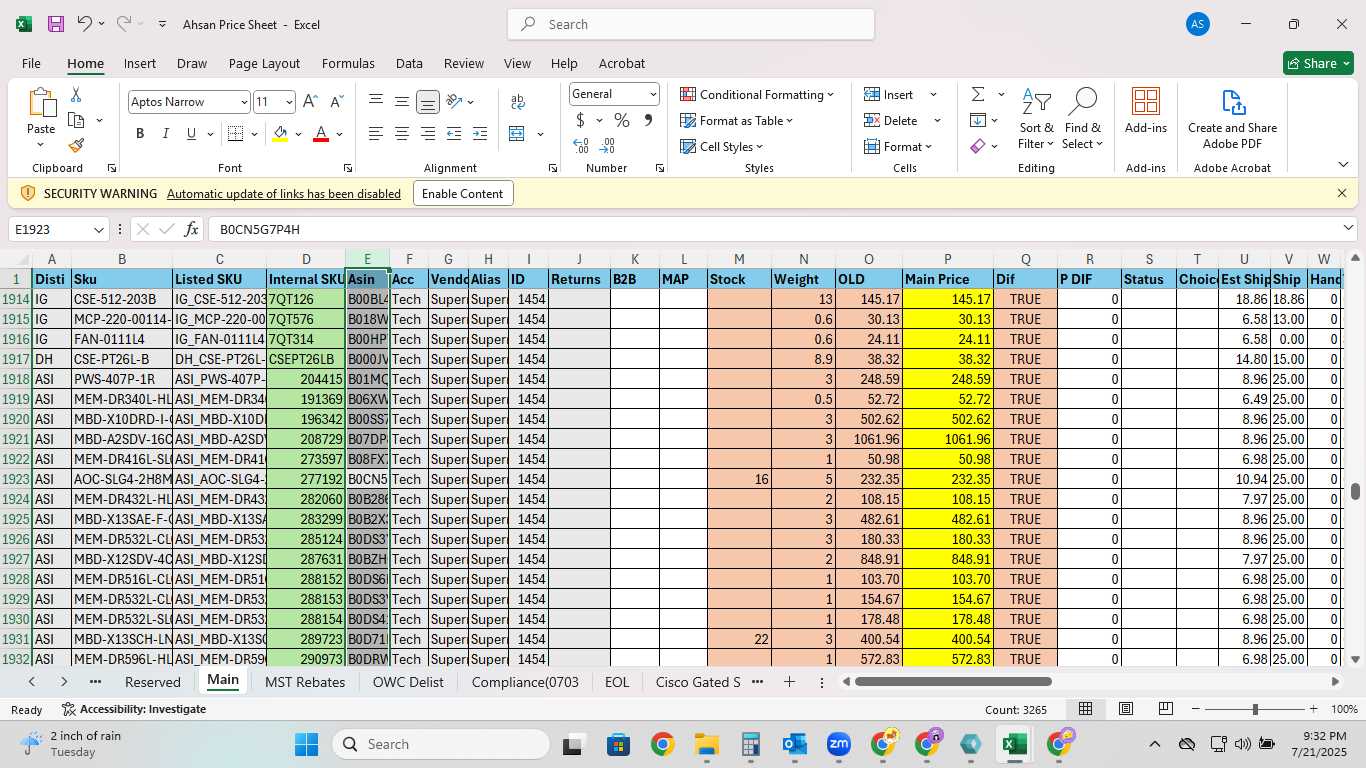Open the font size dropdown
The height and width of the screenshot is (768, 1366).
tap(289, 102)
